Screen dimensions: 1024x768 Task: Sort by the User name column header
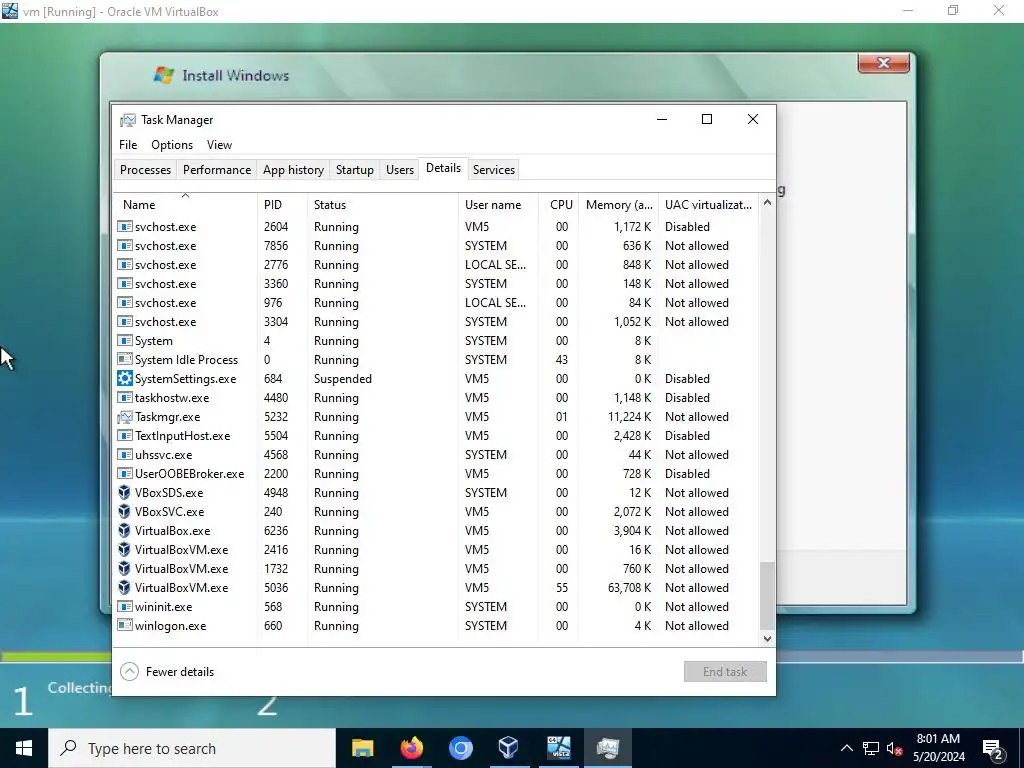(x=498, y=204)
